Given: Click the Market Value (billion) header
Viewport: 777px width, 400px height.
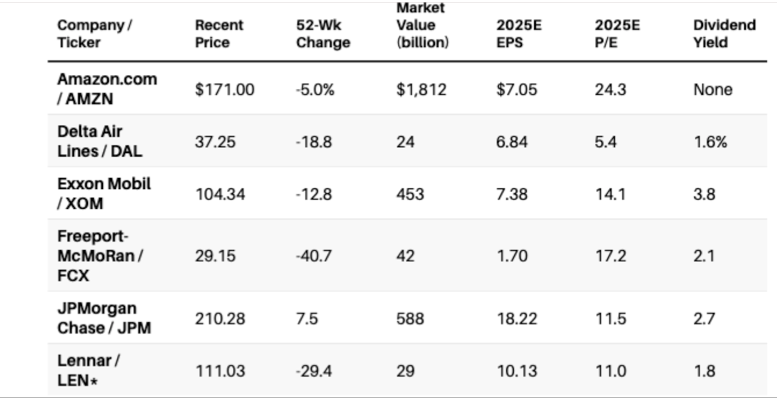Looking at the screenshot, I should tap(423, 25).
